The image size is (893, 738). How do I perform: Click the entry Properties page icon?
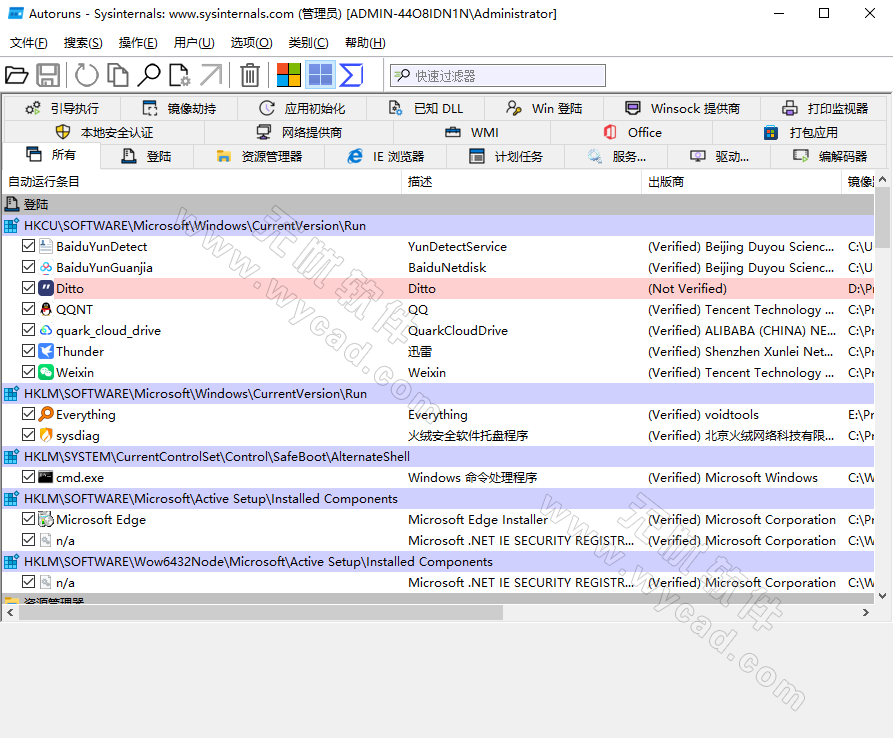click(179, 75)
